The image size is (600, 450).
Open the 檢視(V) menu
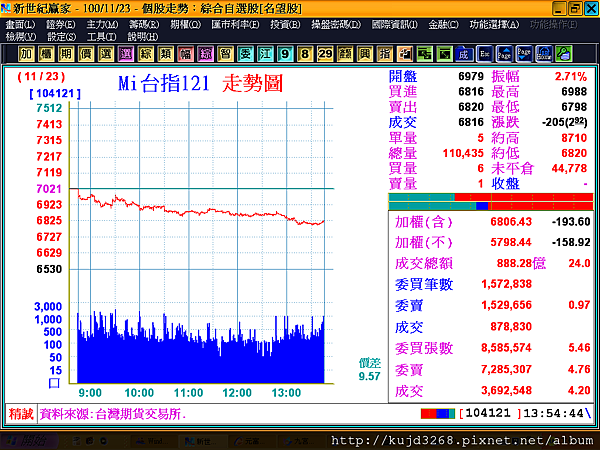tap(21, 37)
